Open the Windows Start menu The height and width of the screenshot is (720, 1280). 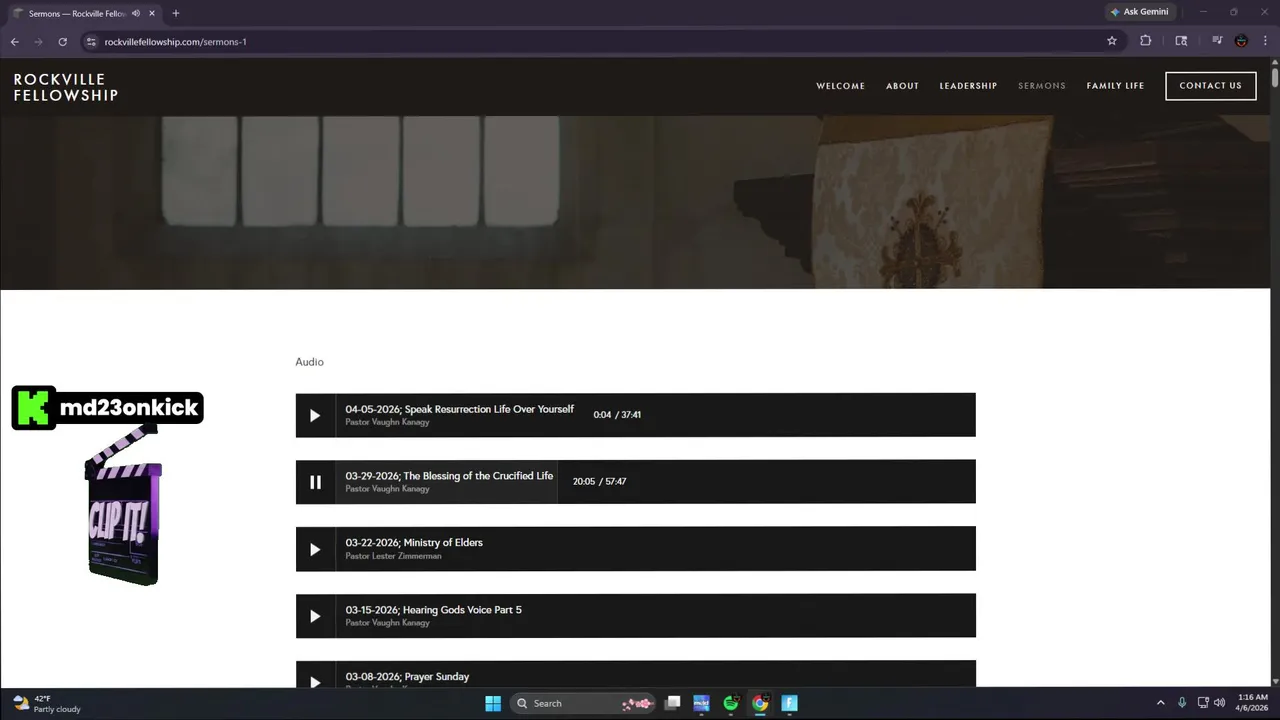[x=493, y=703]
